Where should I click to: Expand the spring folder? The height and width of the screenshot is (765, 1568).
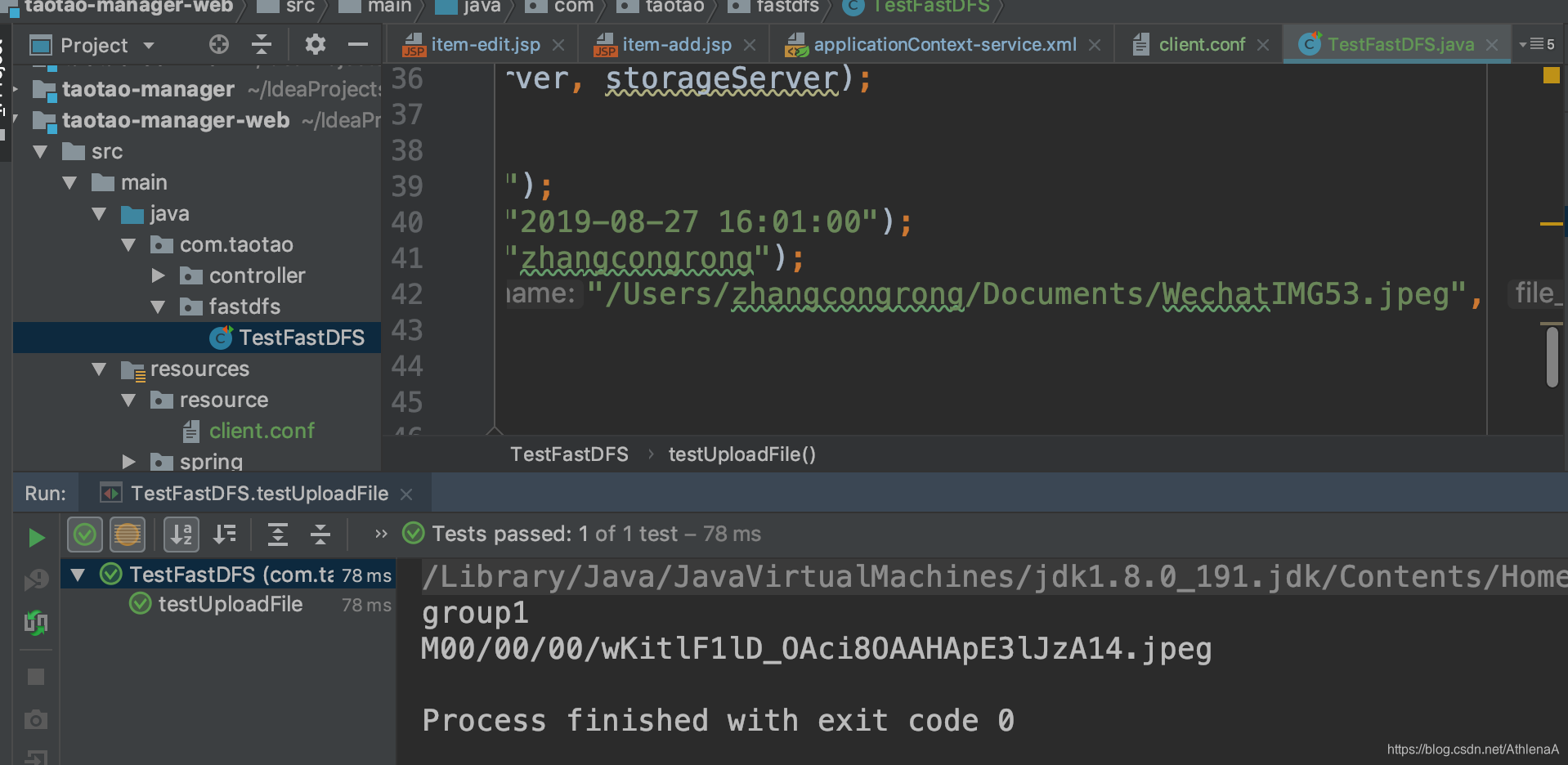129,462
